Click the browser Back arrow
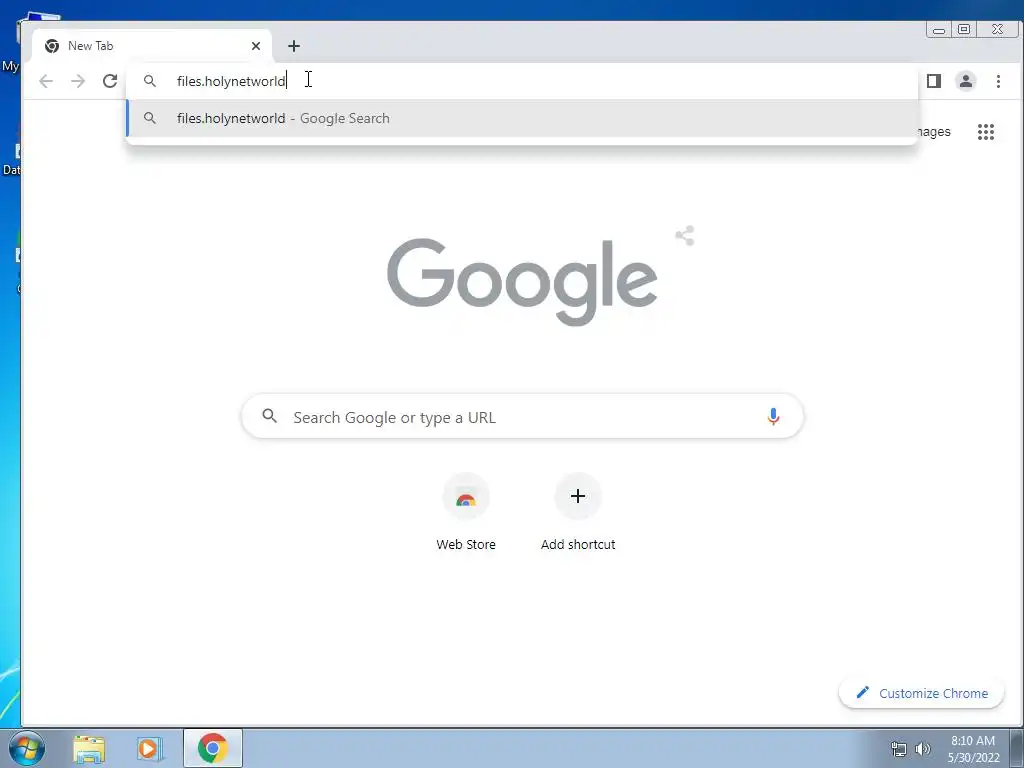1024x768 pixels. (46, 81)
